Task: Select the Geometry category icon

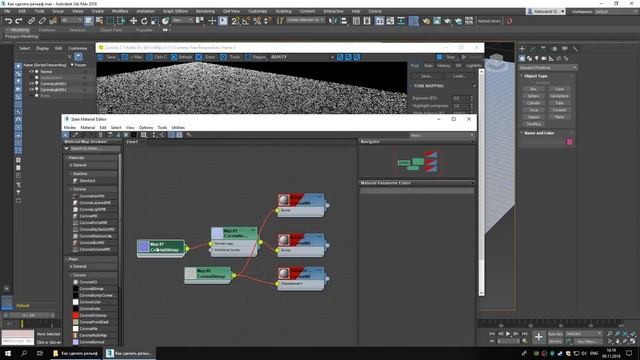Action: [x=522, y=58]
